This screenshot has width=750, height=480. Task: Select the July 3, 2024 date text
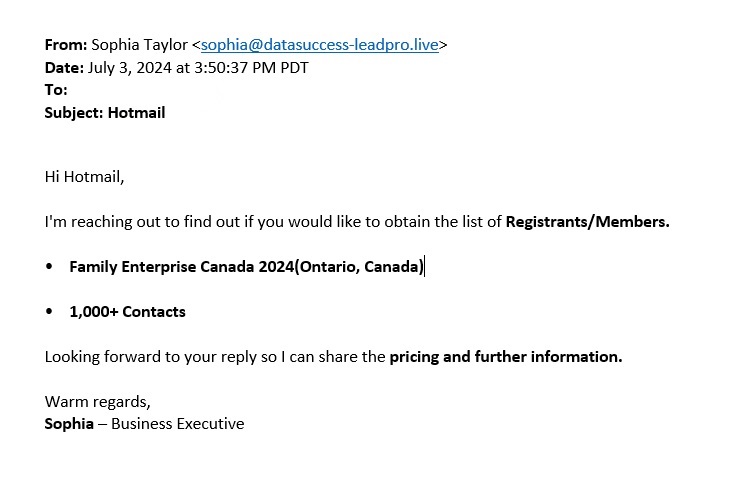click(x=130, y=68)
